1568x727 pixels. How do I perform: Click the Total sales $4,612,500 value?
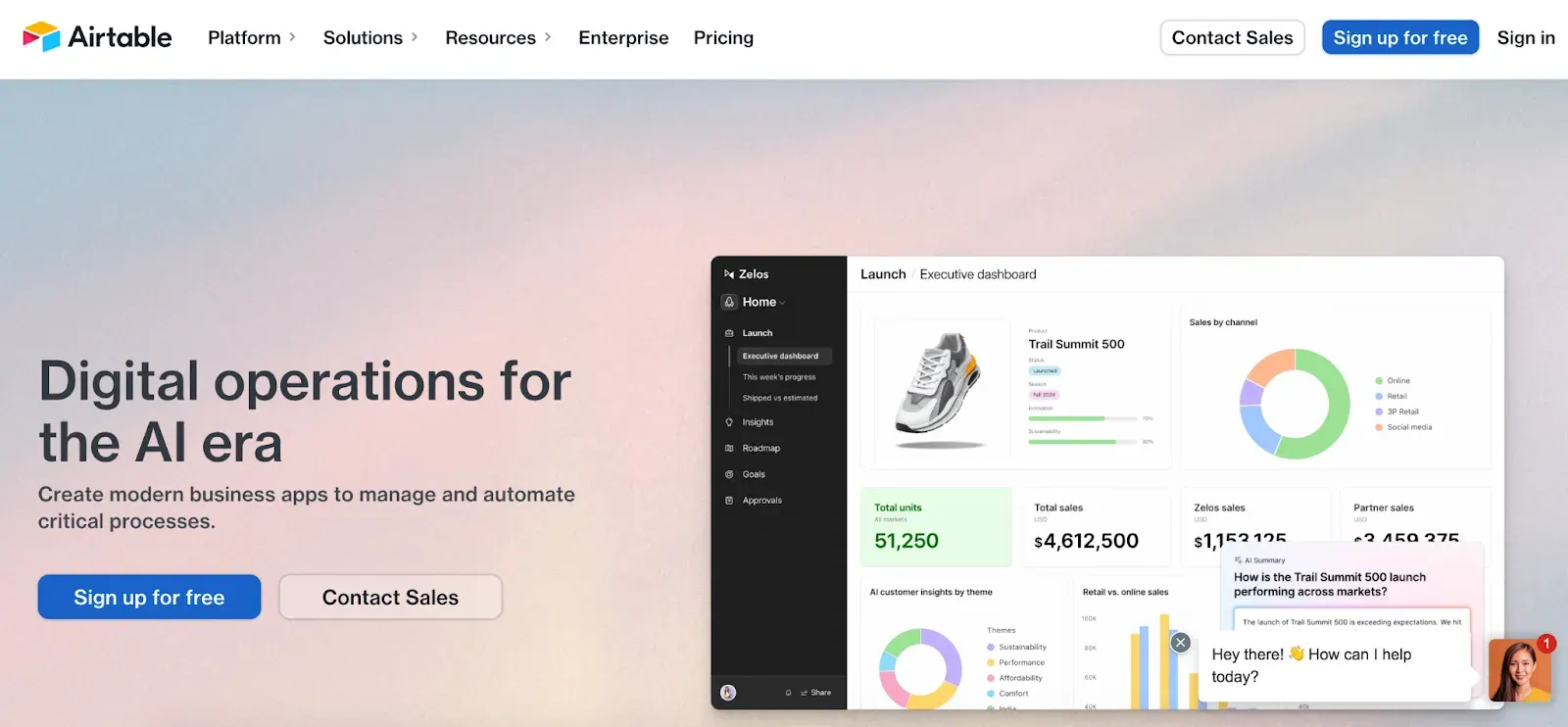(1086, 541)
